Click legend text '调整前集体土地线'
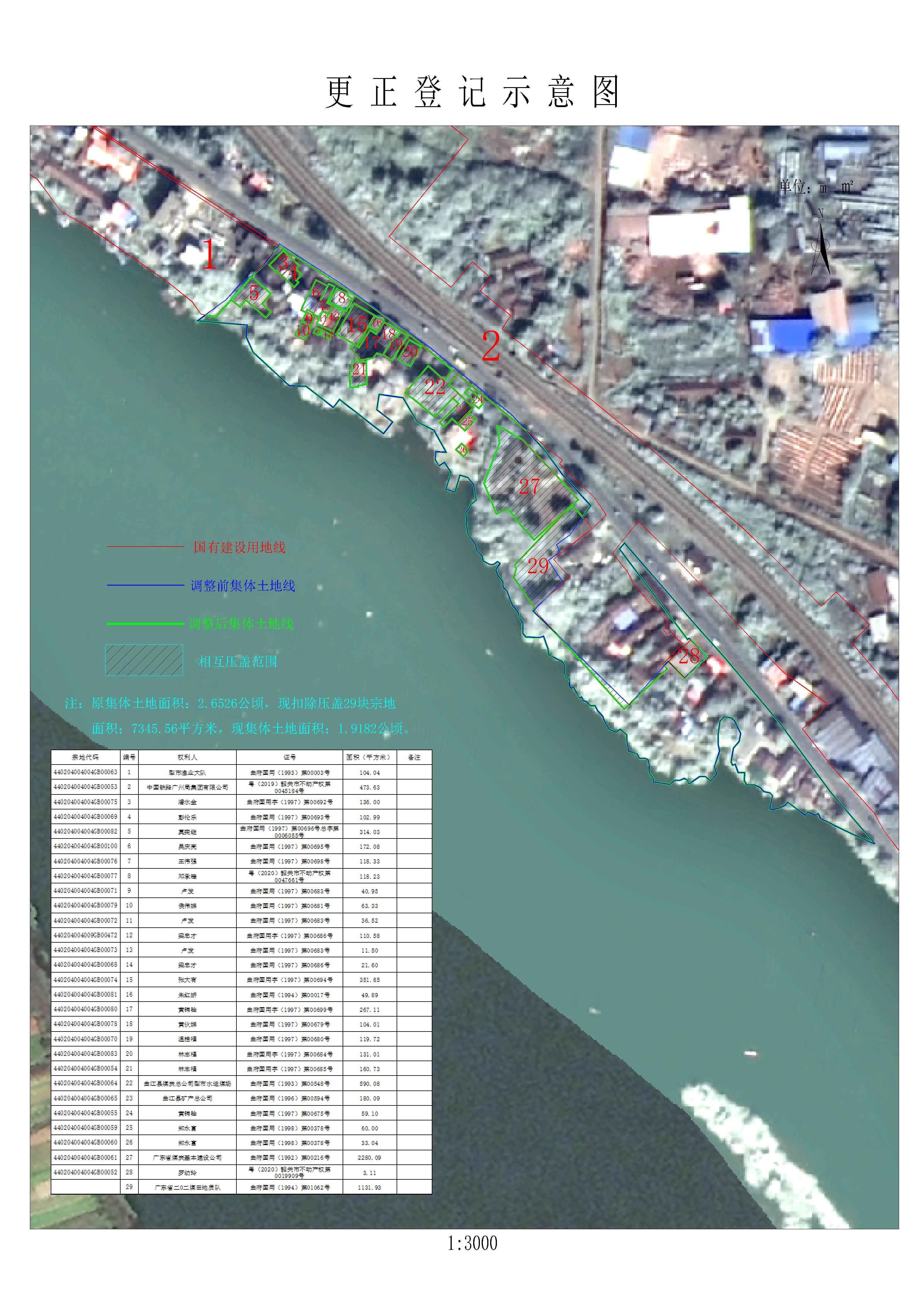This screenshot has height=1307, width=924. [x=243, y=585]
